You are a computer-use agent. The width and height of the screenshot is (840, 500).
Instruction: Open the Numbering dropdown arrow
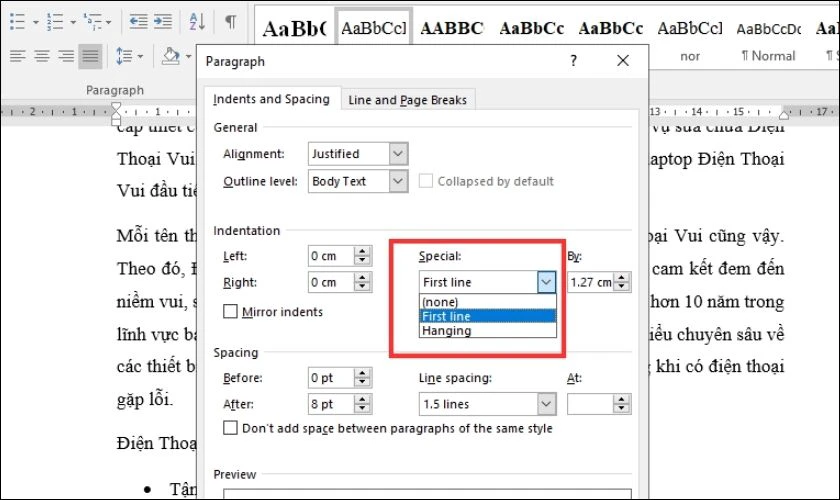(73, 23)
